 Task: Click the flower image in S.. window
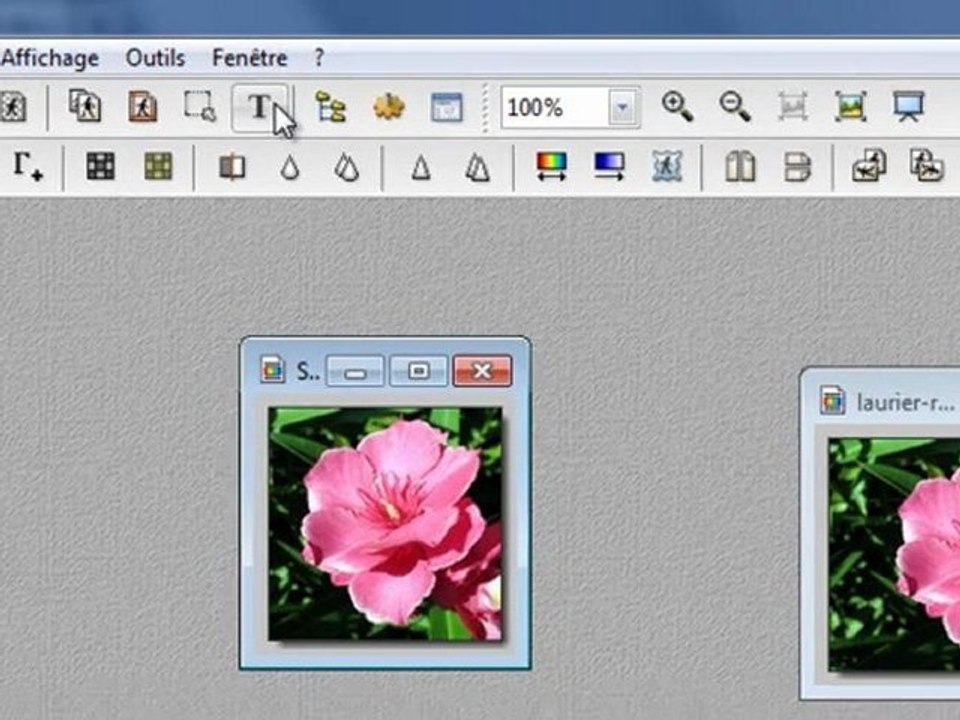(385, 524)
